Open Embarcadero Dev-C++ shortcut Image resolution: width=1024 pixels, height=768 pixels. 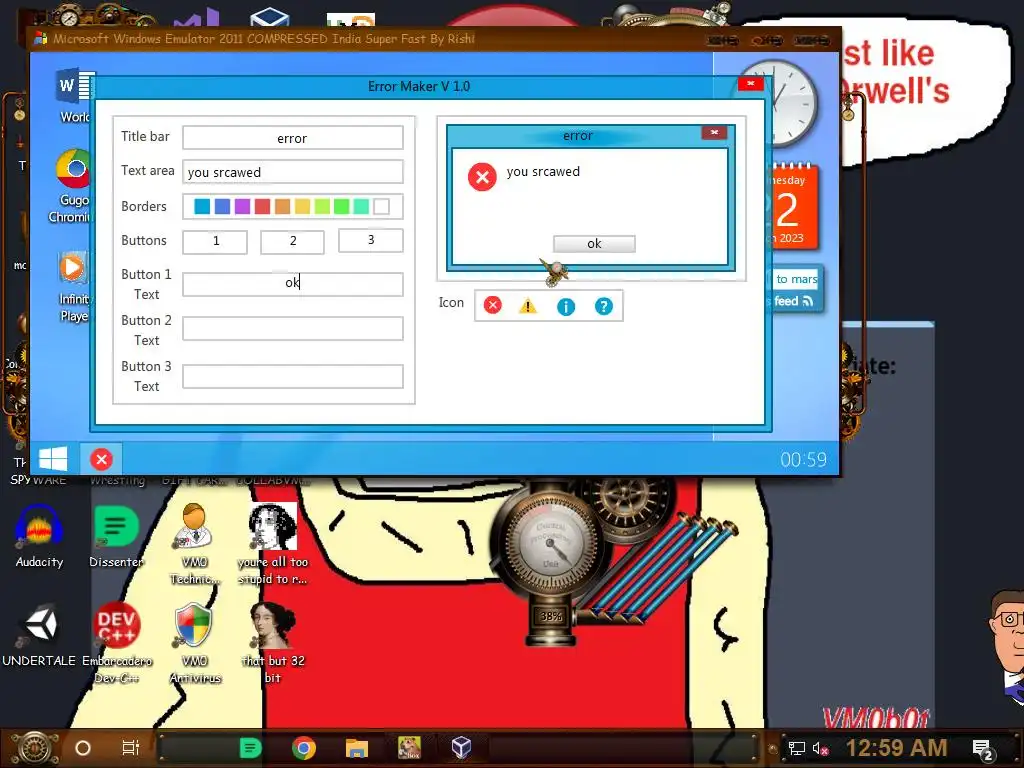coord(117,643)
